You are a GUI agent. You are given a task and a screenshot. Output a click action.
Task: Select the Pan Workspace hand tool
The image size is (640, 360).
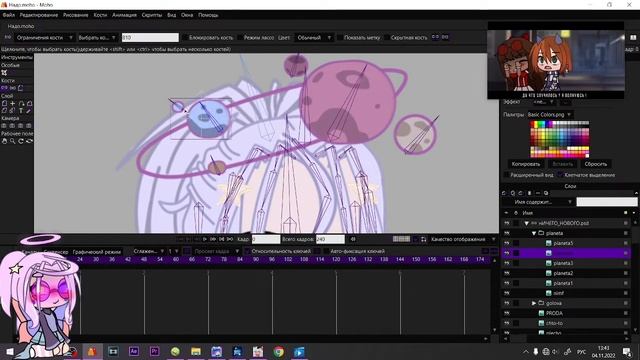pyautogui.click(x=4, y=141)
